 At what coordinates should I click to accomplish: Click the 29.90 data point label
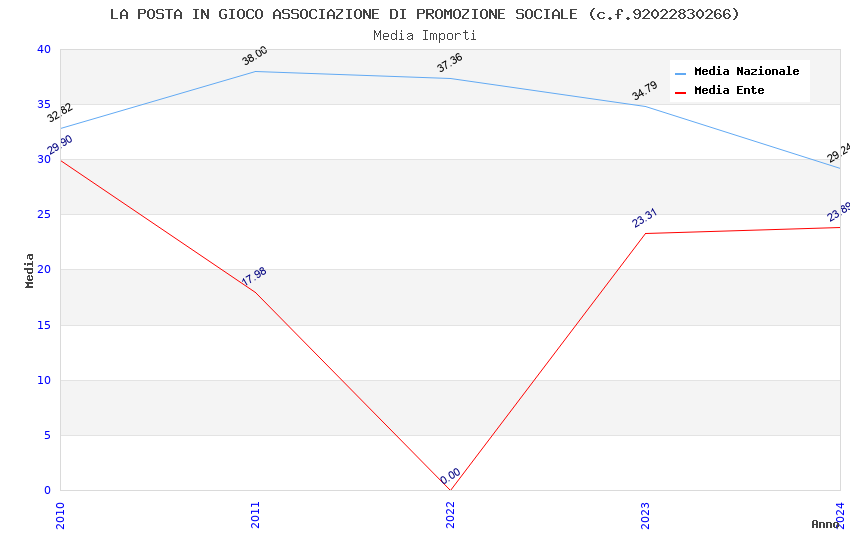point(60,145)
